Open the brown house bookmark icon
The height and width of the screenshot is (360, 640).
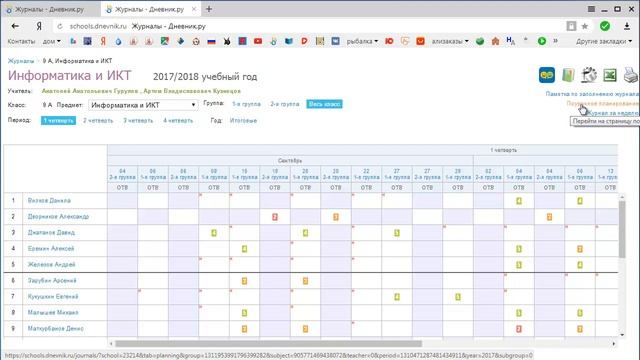pyautogui.click(x=496, y=41)
